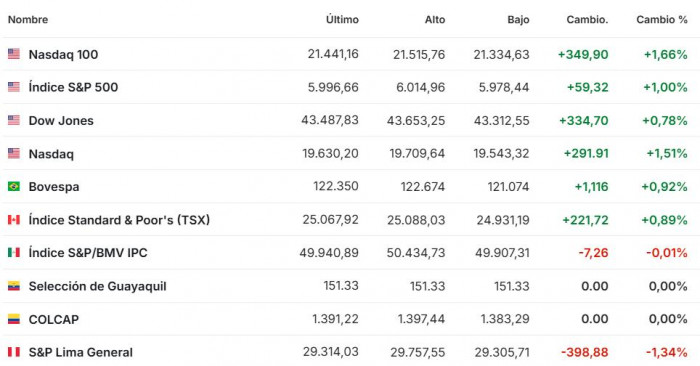The height and width of the screenshot is (366, 700).
Task: Sort by the Cambio % column header
Action: 662,20
